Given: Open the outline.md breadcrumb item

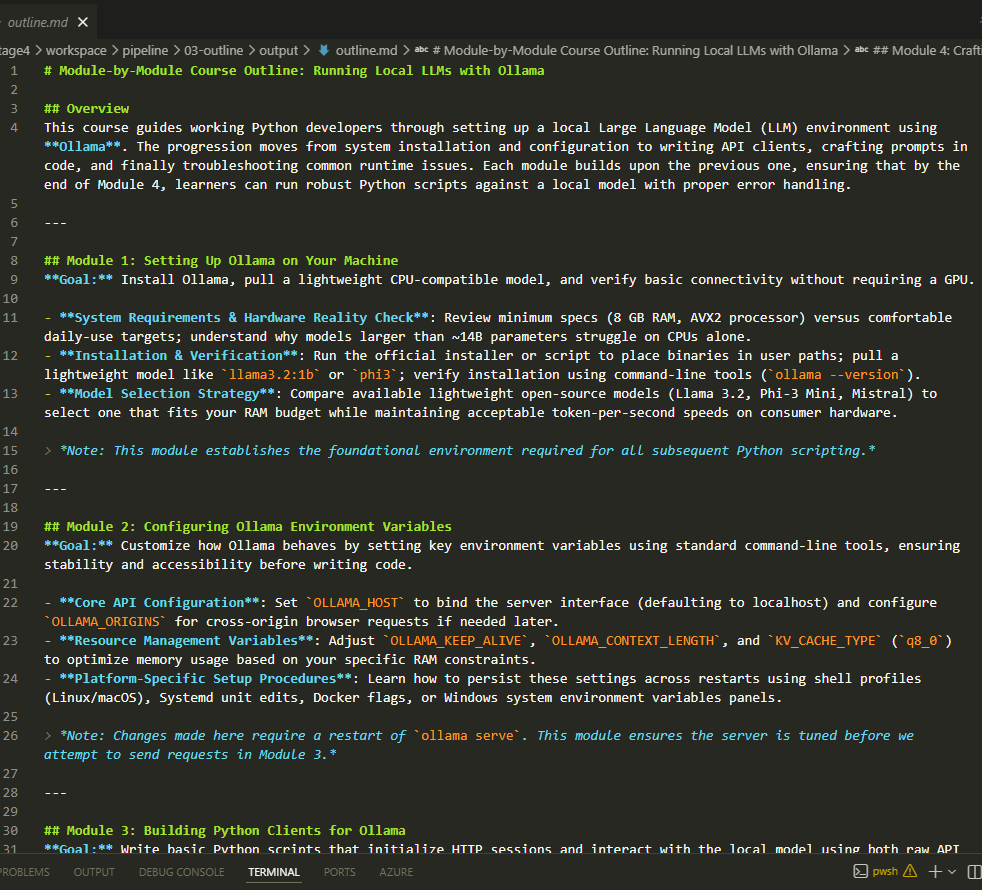Looking at the screenshot, I should click(x=366, y=50).
